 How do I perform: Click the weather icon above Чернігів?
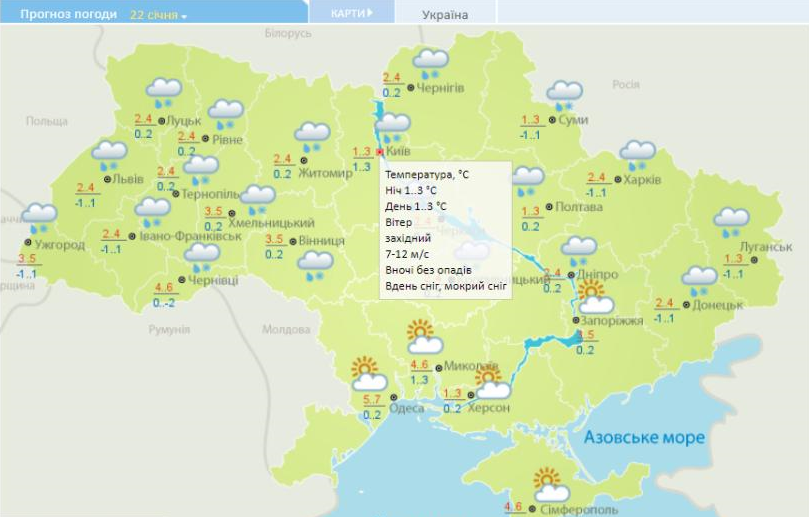(431, 62)
